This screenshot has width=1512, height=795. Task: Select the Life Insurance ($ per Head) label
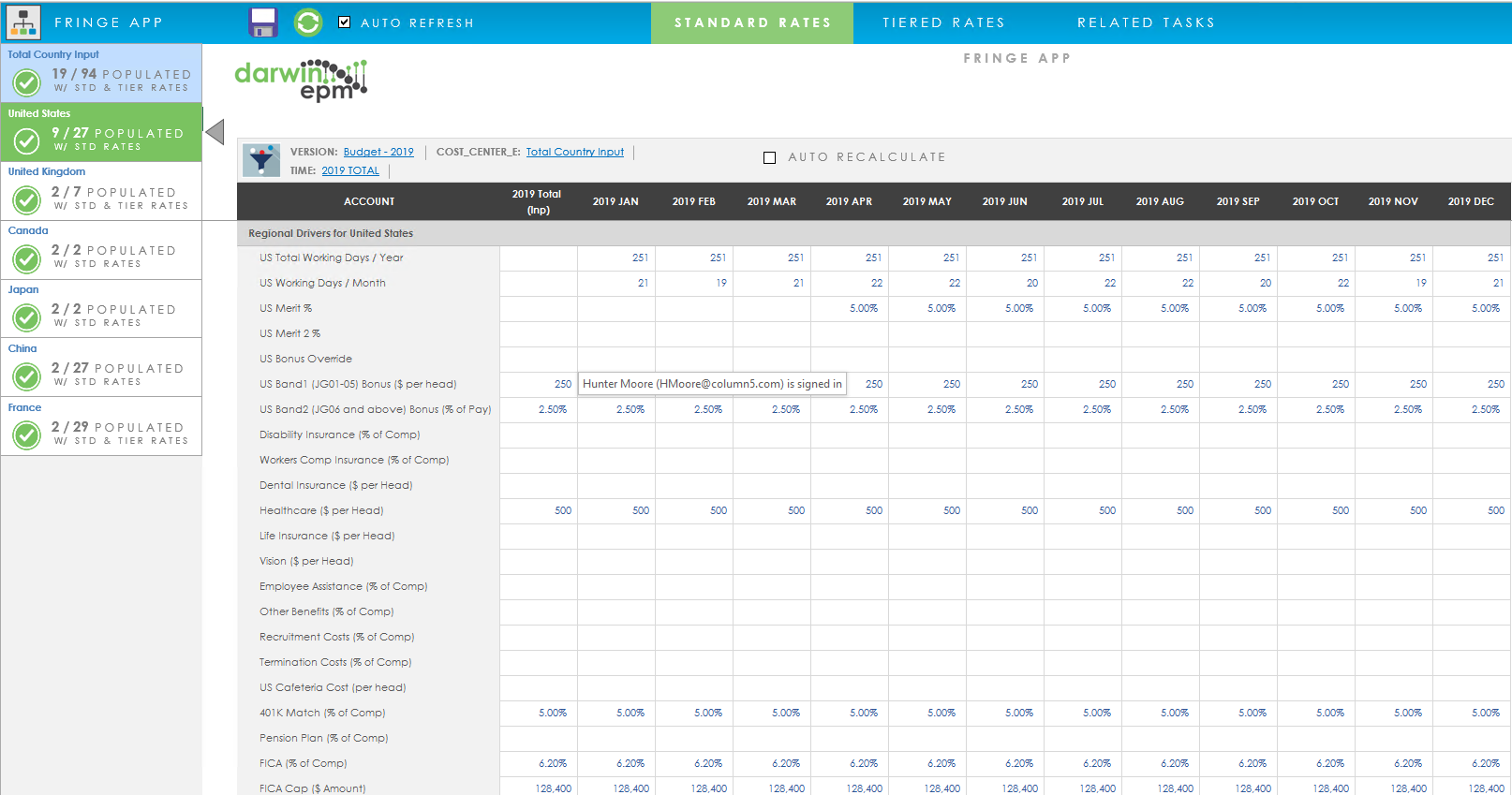click(327, 536)
